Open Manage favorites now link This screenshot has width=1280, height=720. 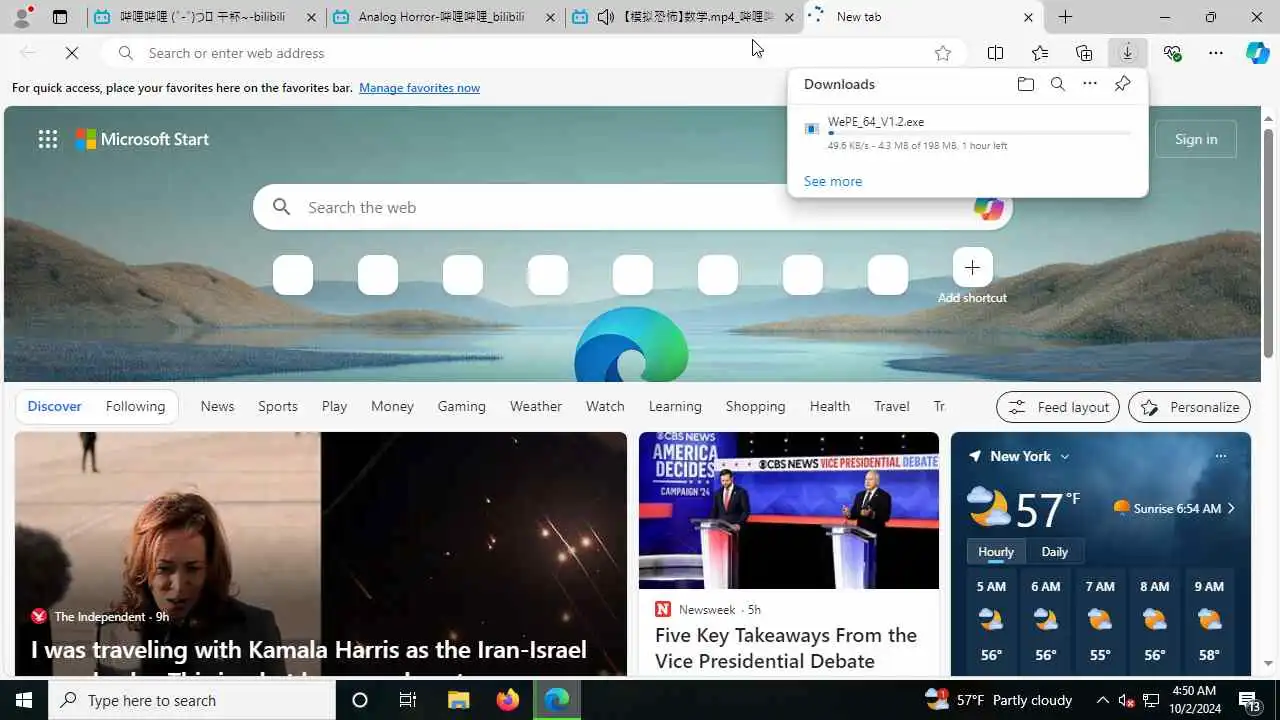419,88
